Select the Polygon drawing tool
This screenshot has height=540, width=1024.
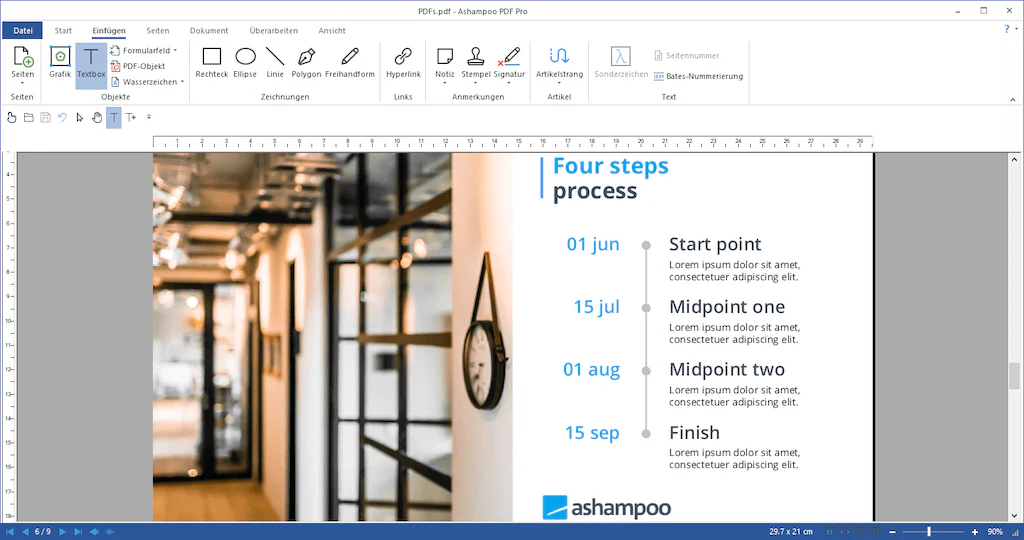pos(306,63)
